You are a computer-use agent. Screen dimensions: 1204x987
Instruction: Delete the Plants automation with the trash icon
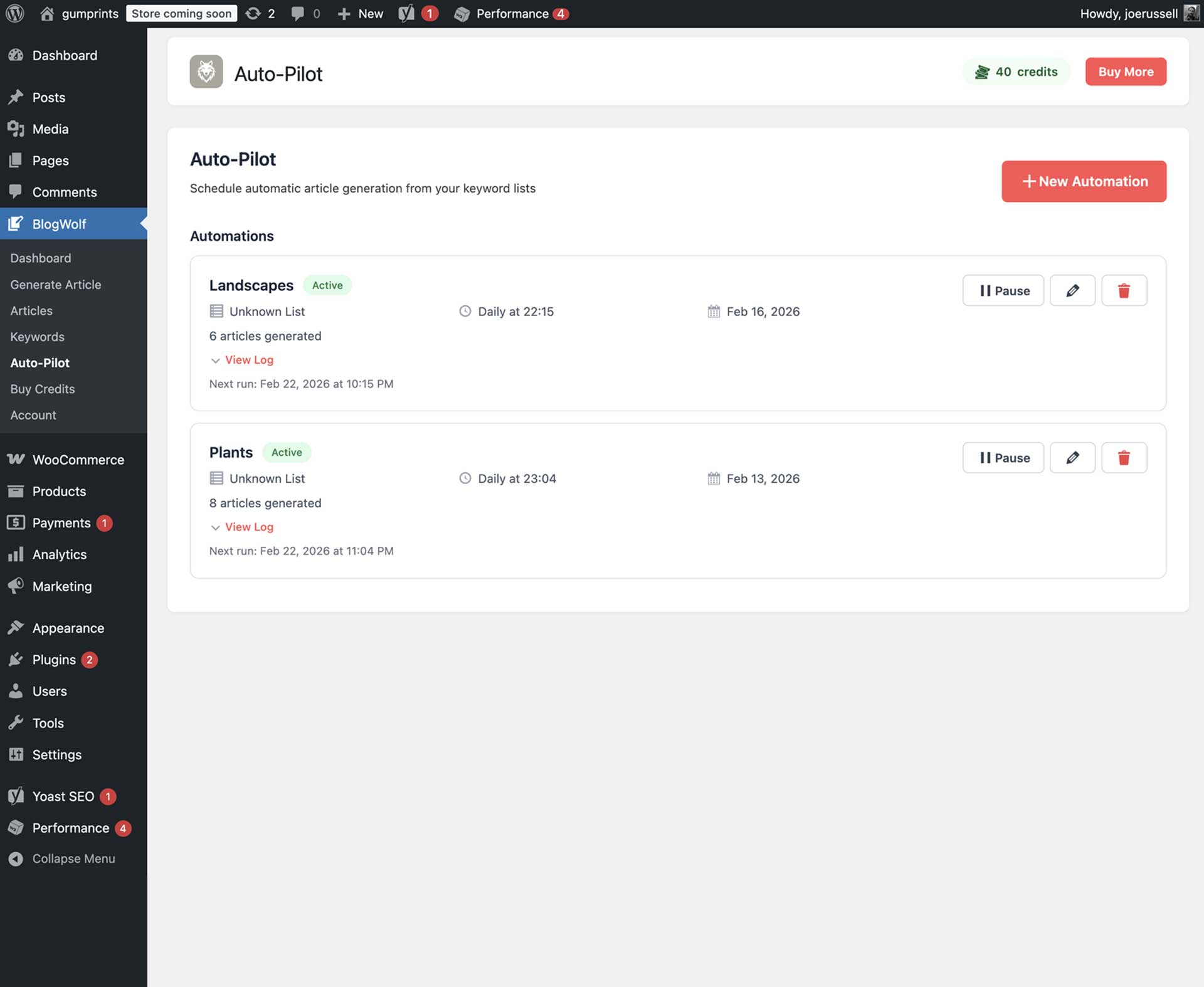click(1124, 457)
